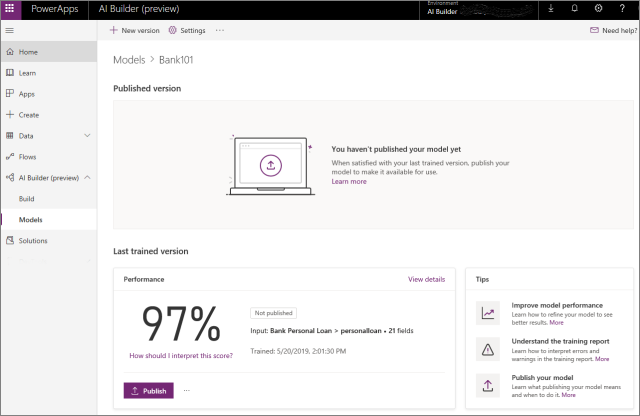Click Learn more under unpublished model message
The height and width of the screenshot is (416, 640).
tap(349, 181)
